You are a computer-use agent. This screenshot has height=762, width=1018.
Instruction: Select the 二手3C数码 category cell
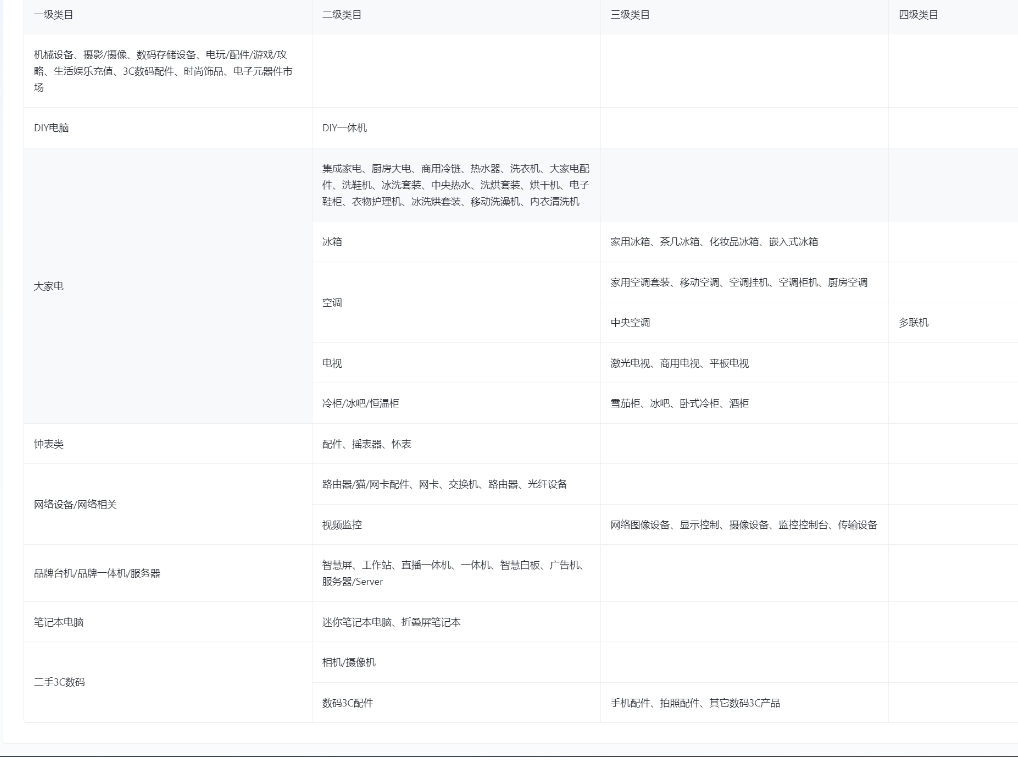(59, 682)
